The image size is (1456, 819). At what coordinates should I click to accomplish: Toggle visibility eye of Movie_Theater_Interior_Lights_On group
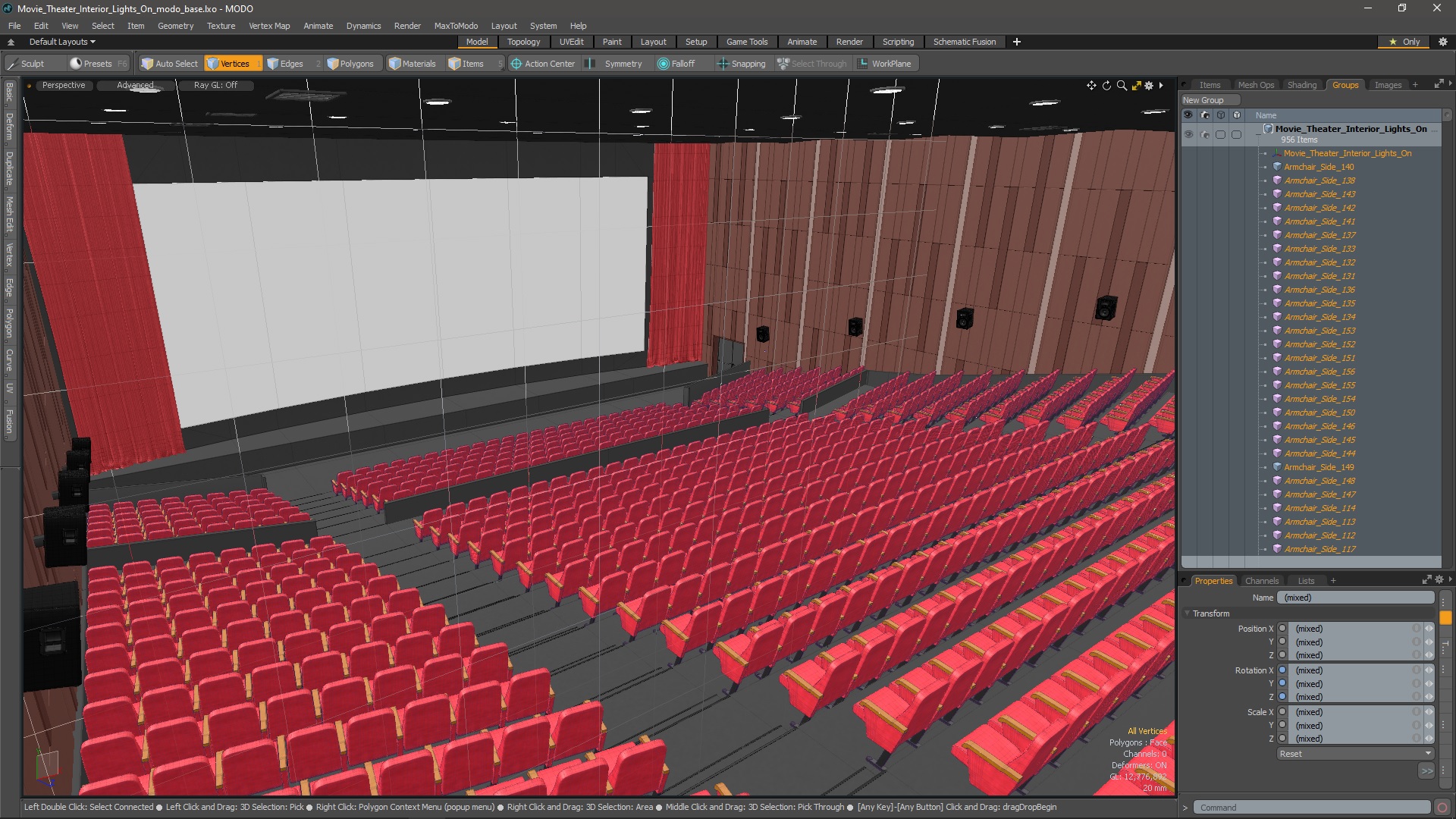1188,134
